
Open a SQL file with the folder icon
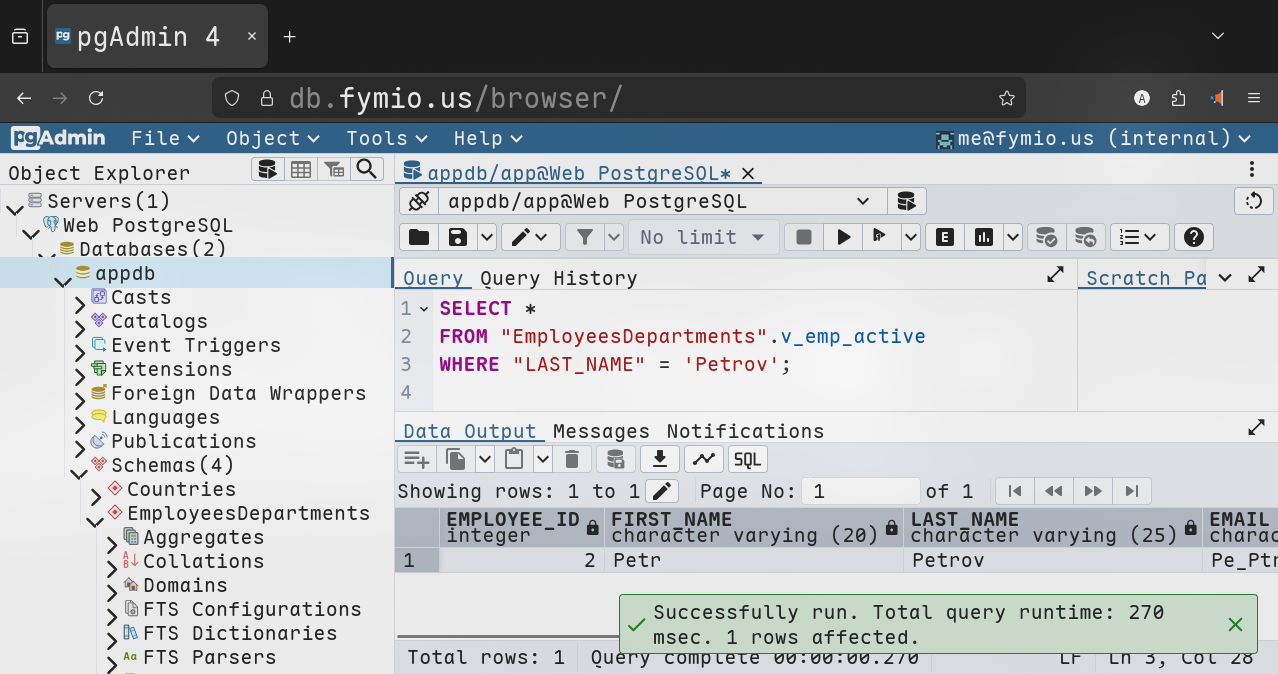pyautogui.click(x=418, y=237)
